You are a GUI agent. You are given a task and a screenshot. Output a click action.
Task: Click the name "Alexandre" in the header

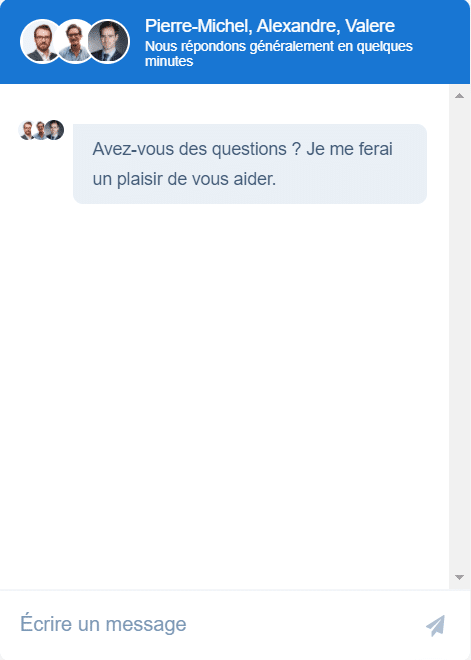coord(297,26)
